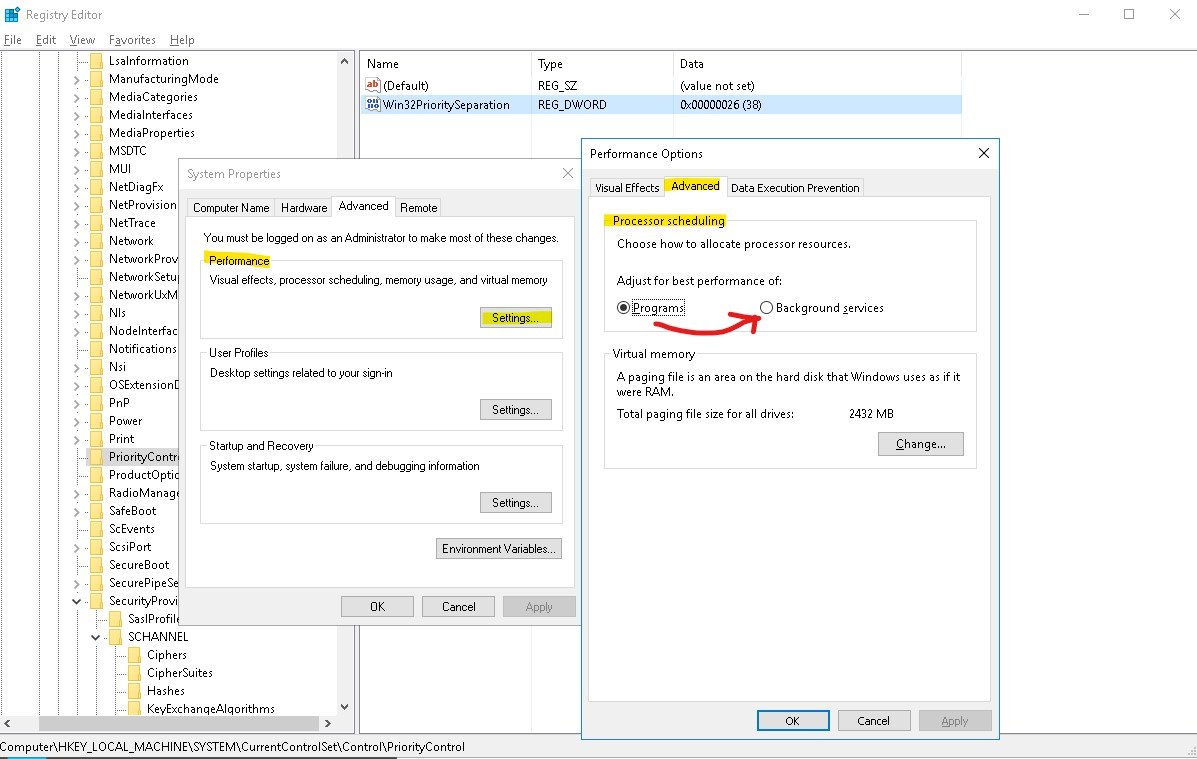Click the registry tree horizontal scrollbar right arrow
Screen dimensions: 1197x759
click(327, 723)
